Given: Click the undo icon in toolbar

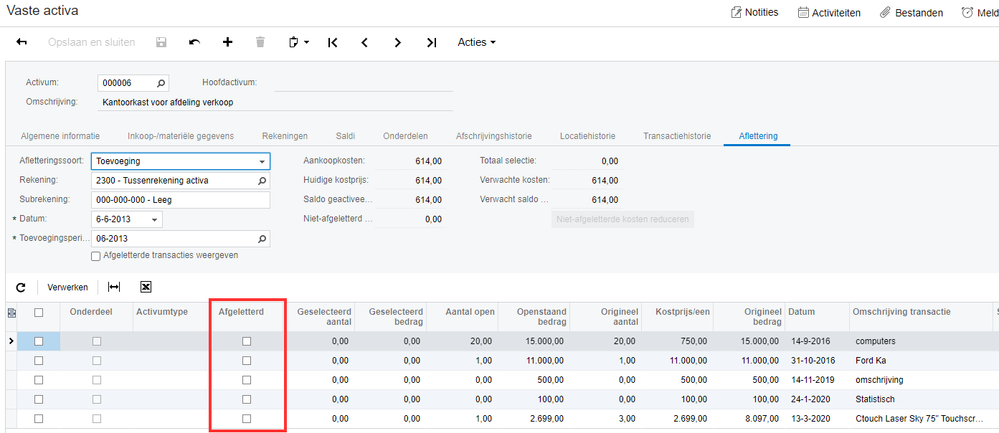Looking at the screenshot, I should click(x=194, y=43).
